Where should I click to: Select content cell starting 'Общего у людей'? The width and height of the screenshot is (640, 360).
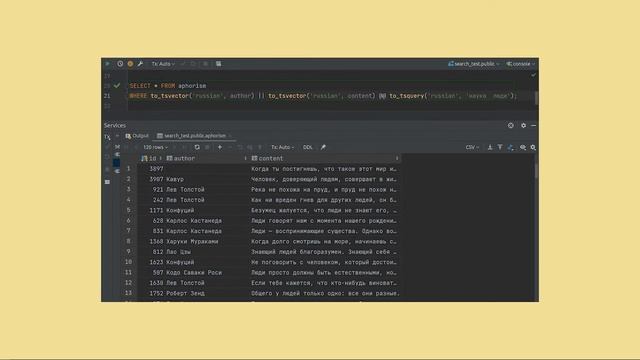click(325, 293)
